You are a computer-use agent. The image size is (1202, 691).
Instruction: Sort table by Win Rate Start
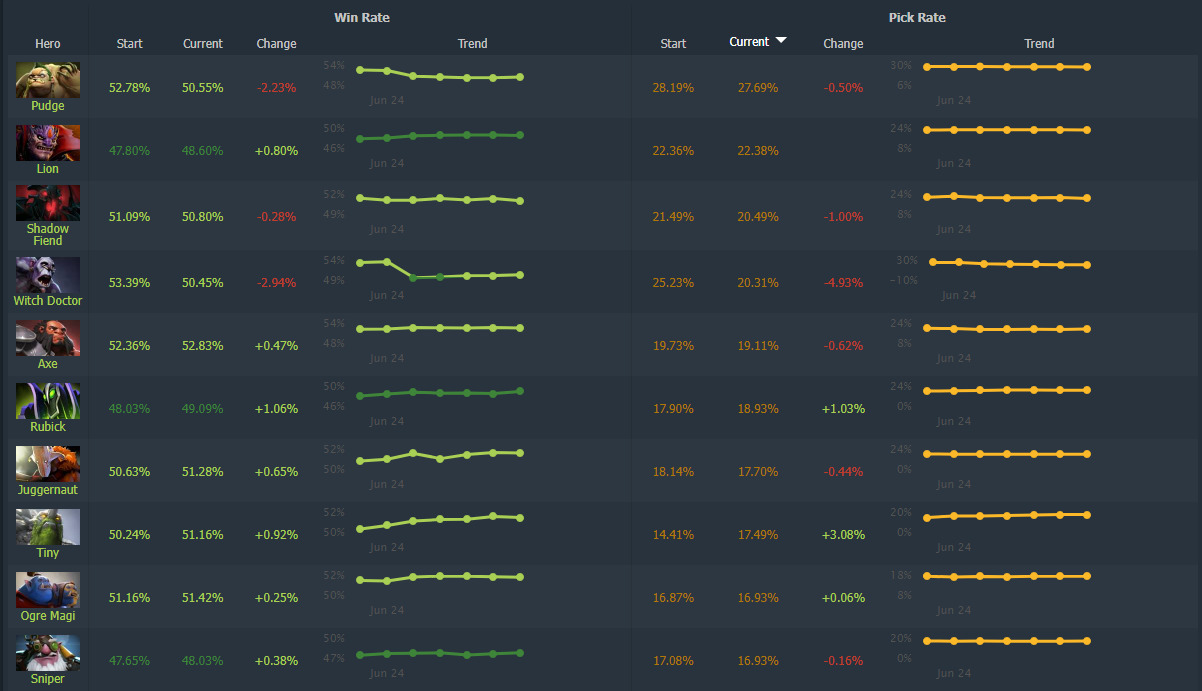tap(129, 44)
